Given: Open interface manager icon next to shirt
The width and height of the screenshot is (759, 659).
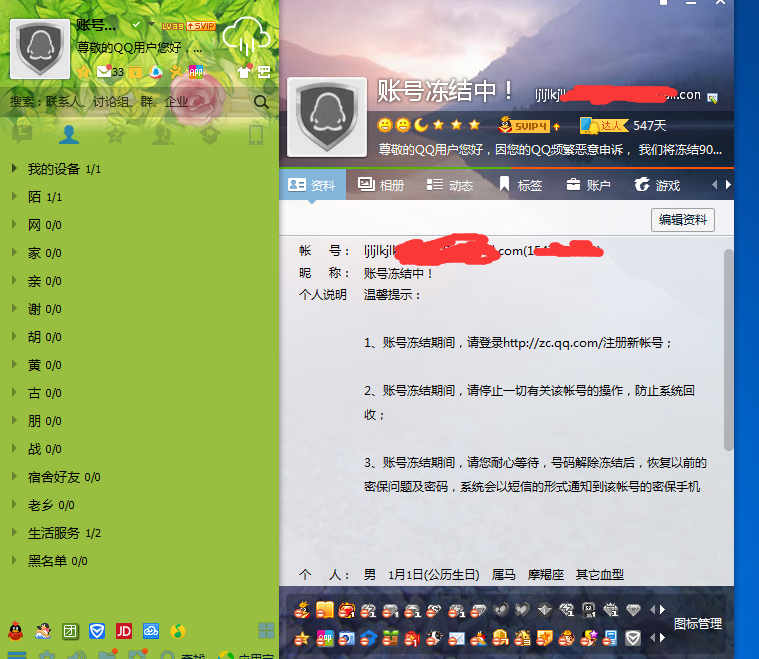Looking at the screenshot, I should pos(264,72).
